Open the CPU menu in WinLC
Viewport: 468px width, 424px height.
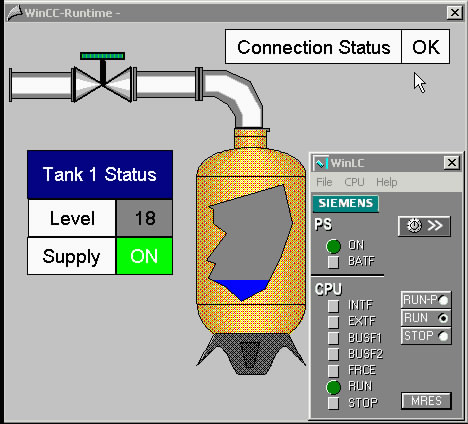[x=354, y=182]
